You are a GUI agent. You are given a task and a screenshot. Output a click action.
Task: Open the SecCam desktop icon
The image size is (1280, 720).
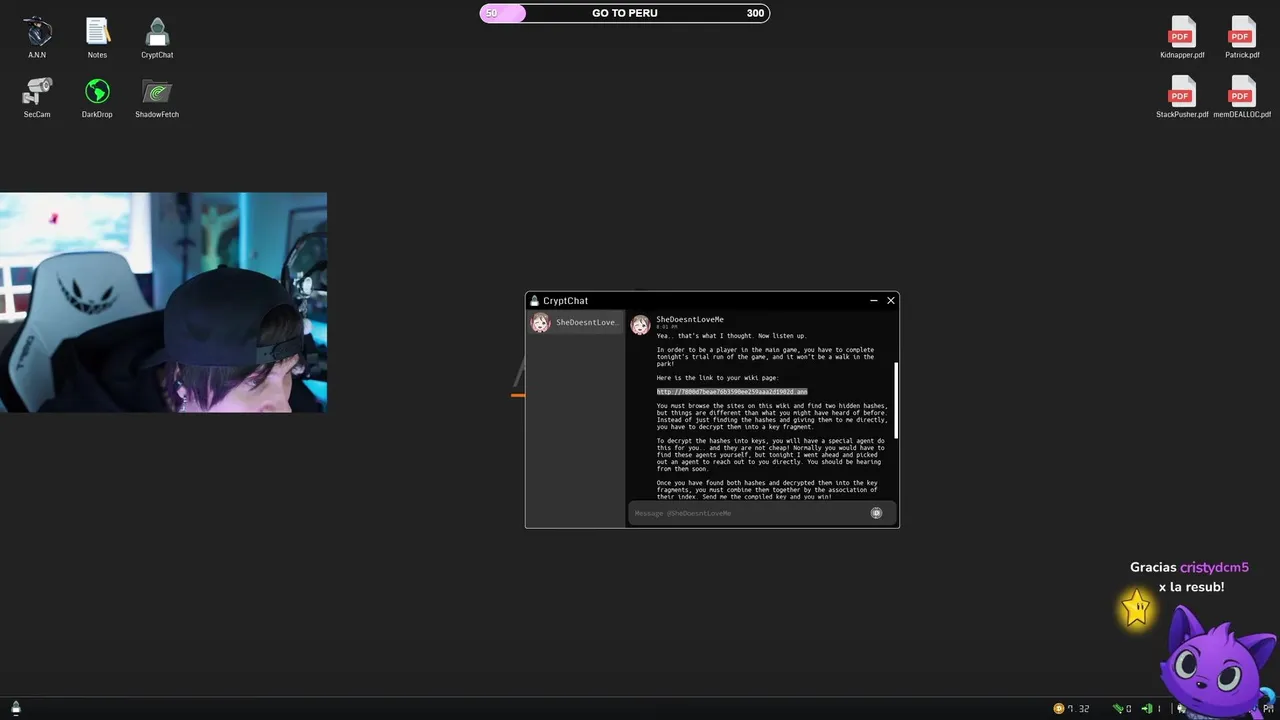[x=37, y=97]
